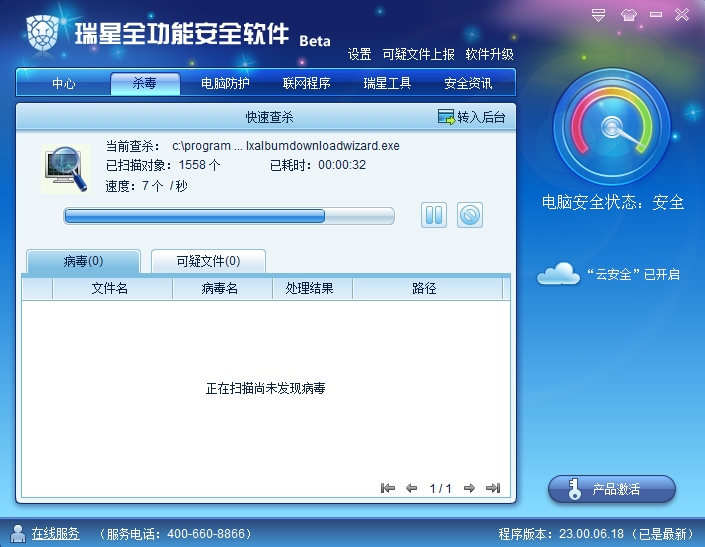Click the scanning computer magnifier icon

pyautogui.click(x=66, y=169)
